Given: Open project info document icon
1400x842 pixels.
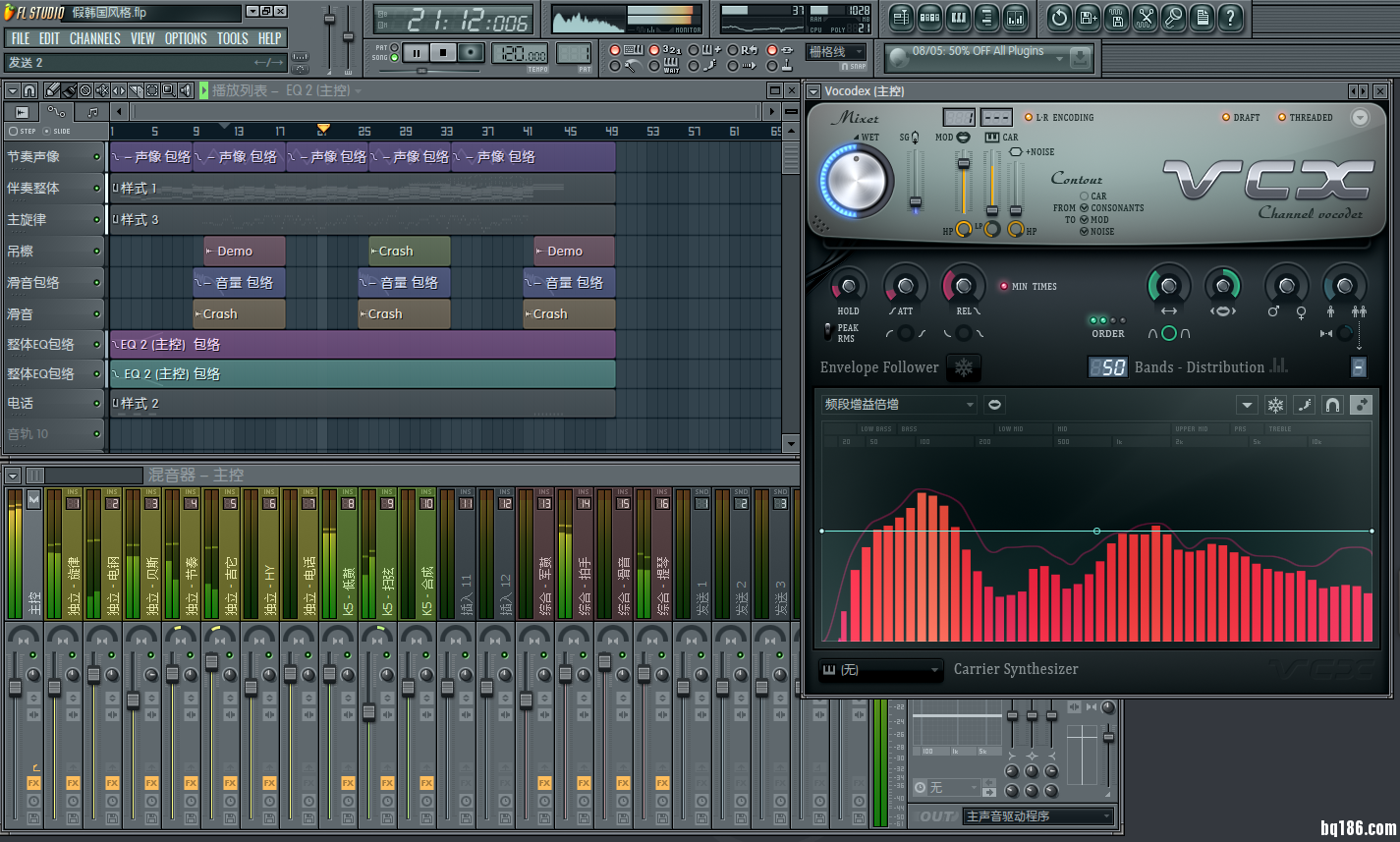Looking at the screenshot, I should tap(1202, 17).
